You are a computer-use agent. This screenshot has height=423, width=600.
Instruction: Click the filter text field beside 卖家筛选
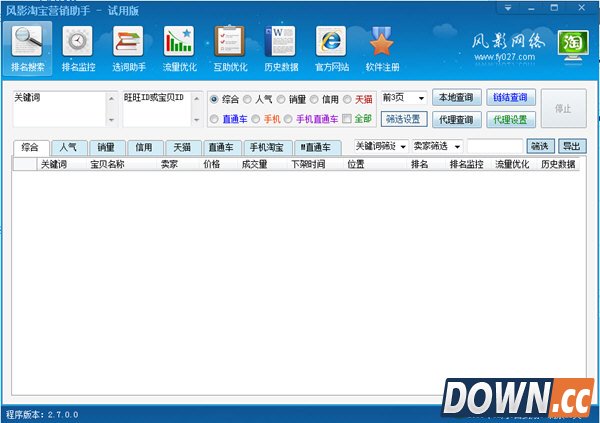[495, 147]
